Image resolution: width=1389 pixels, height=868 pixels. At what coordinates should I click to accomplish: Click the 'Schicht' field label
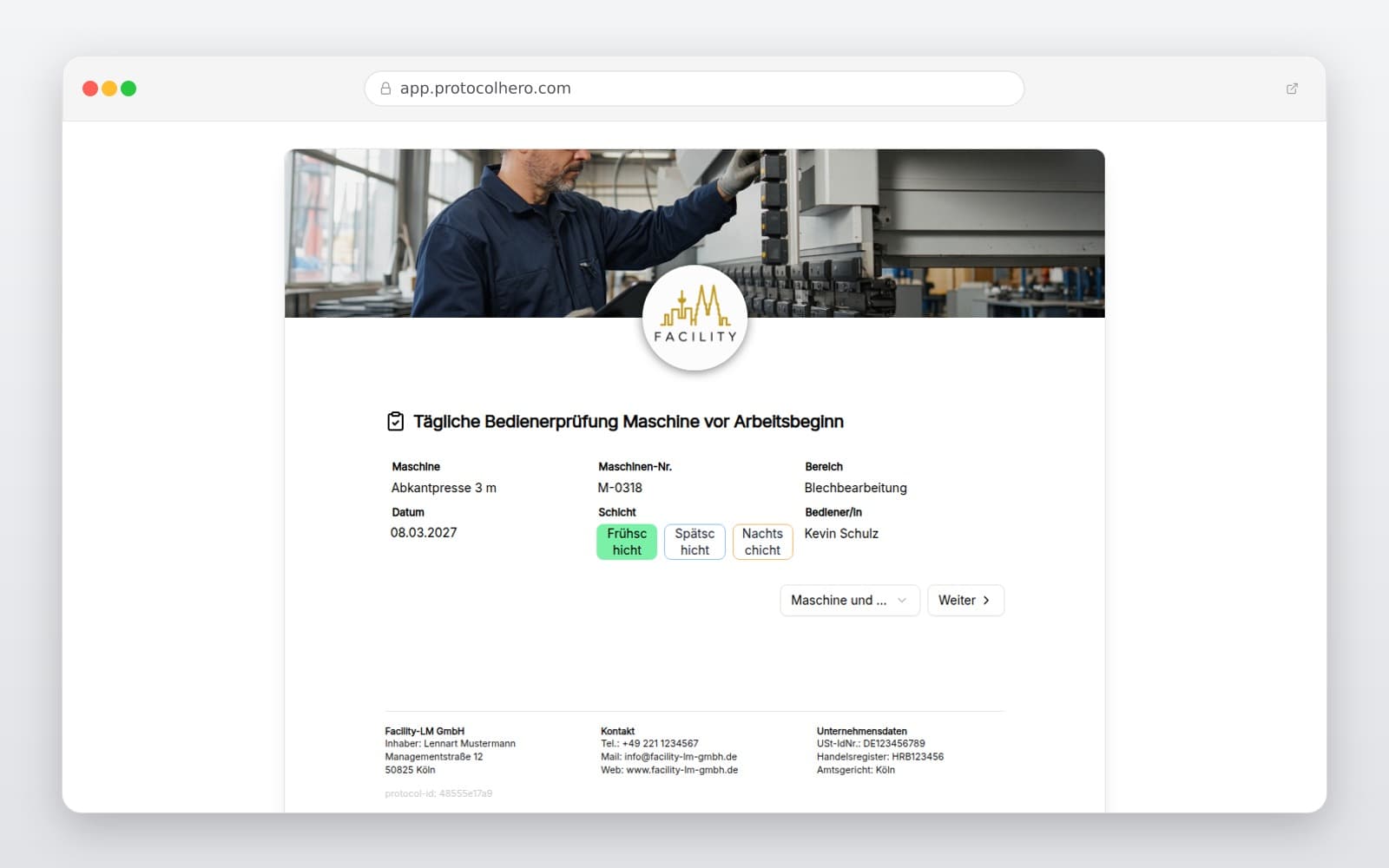pyautogui.click(x=617, y=512)
